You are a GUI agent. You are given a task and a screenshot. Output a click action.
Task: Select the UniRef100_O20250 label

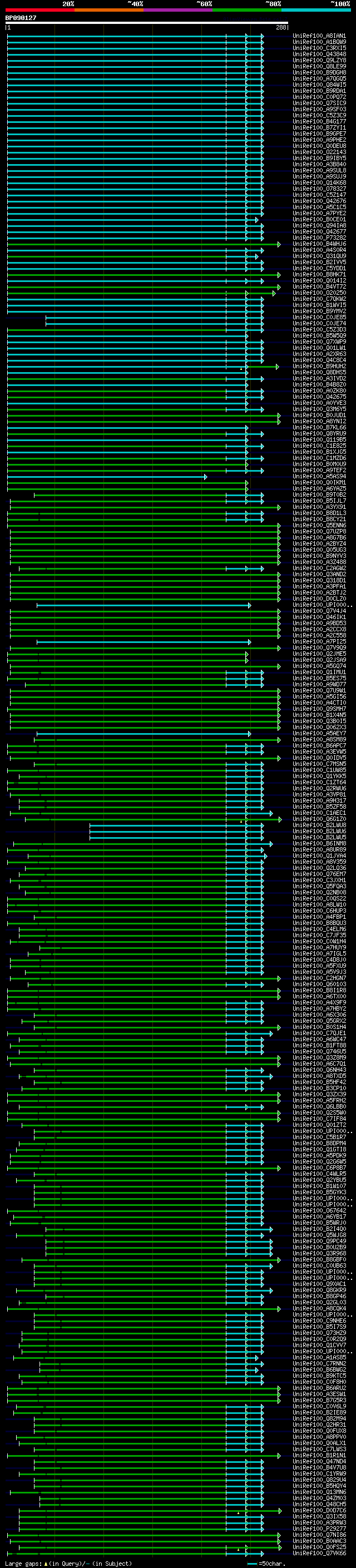click(319, 293)
